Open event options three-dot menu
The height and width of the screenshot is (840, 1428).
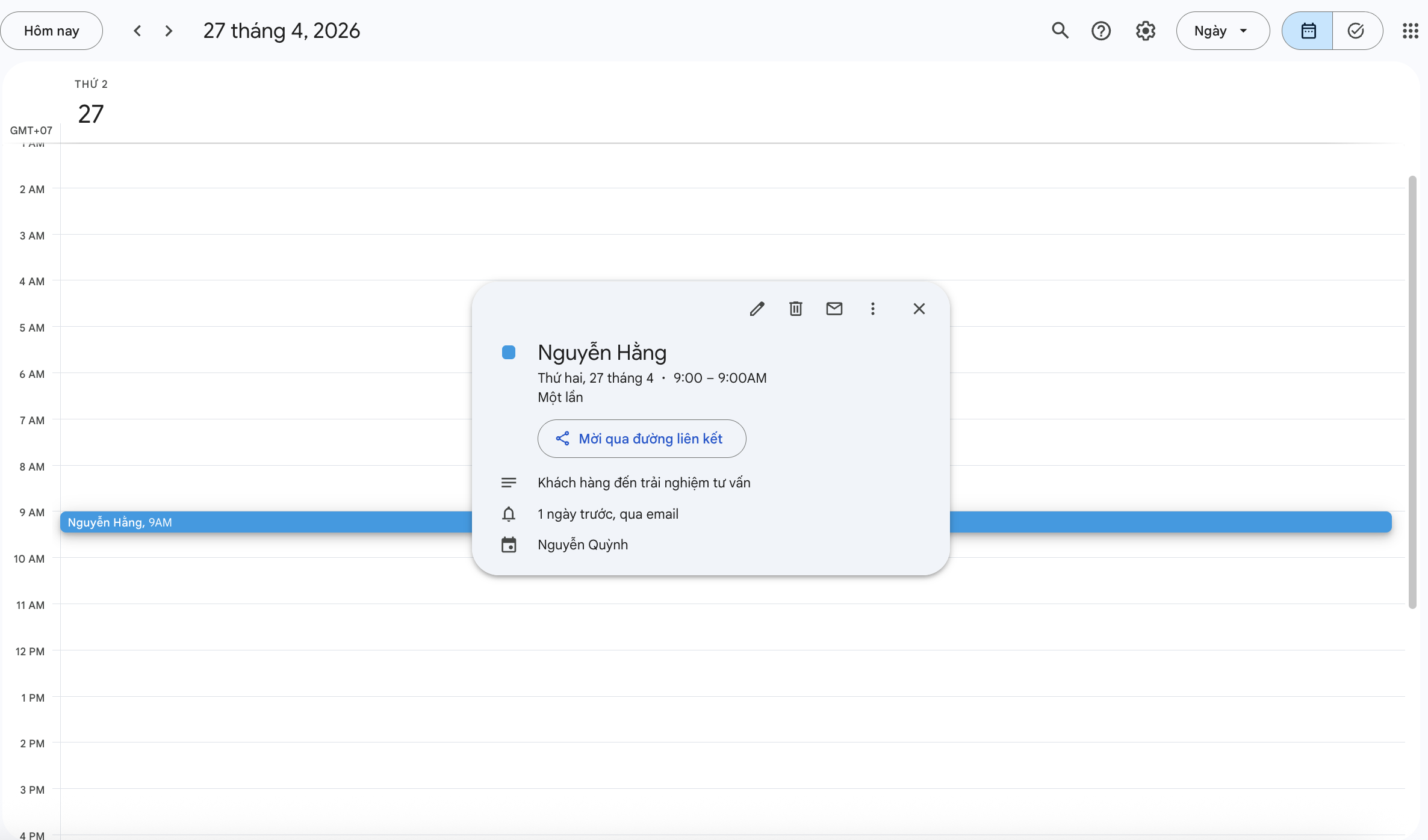(872, 309)
